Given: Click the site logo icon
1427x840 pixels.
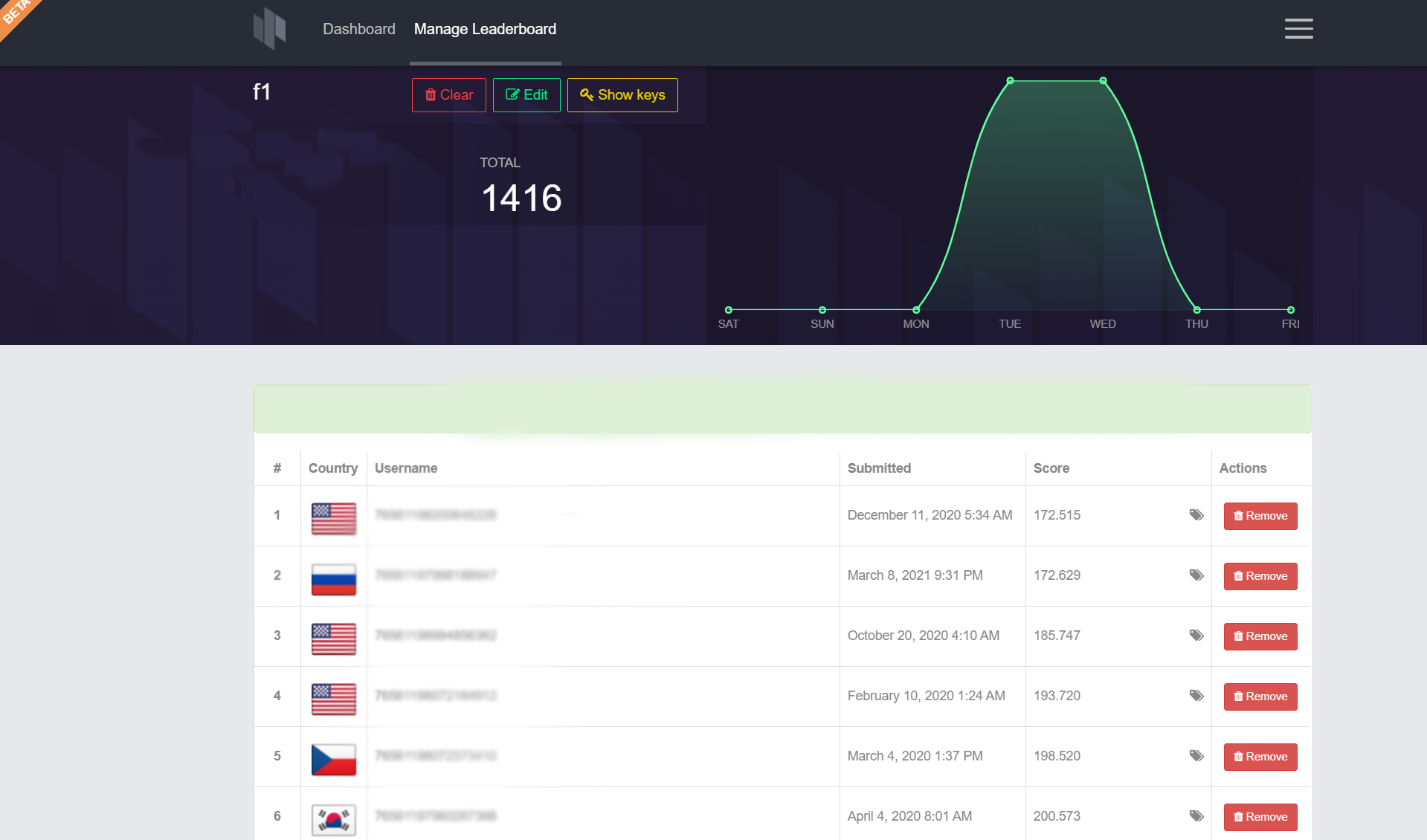Looking at the screenshot, I should coord(269,29).
